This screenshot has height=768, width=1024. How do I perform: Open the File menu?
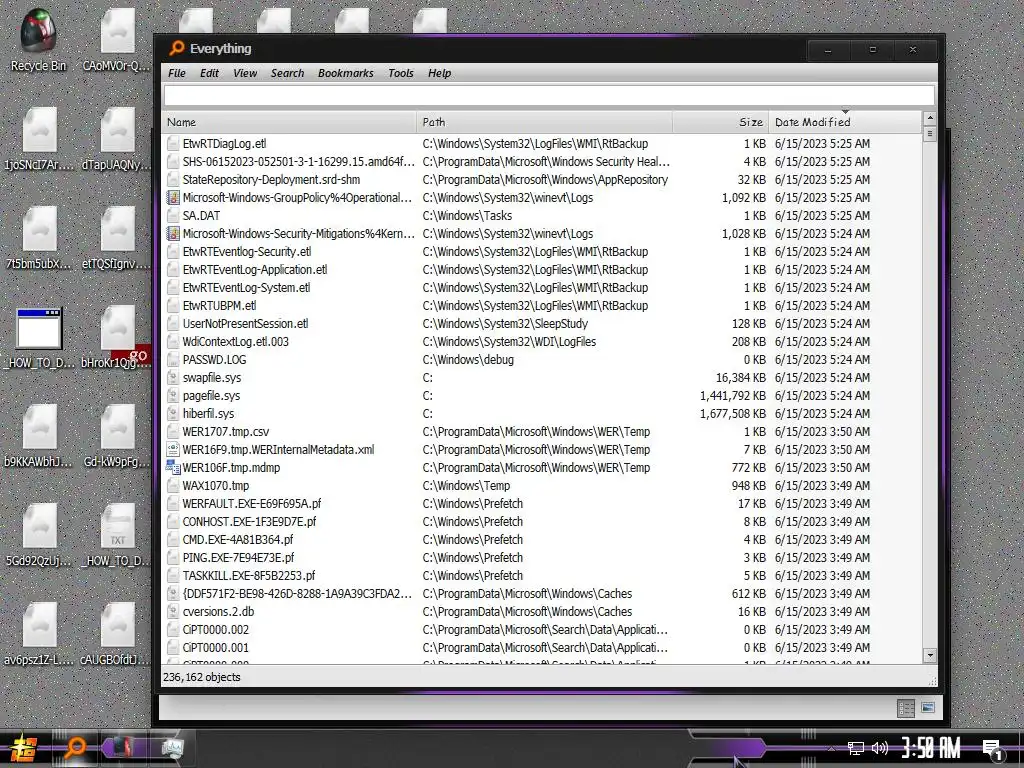(x=177, y=73)
